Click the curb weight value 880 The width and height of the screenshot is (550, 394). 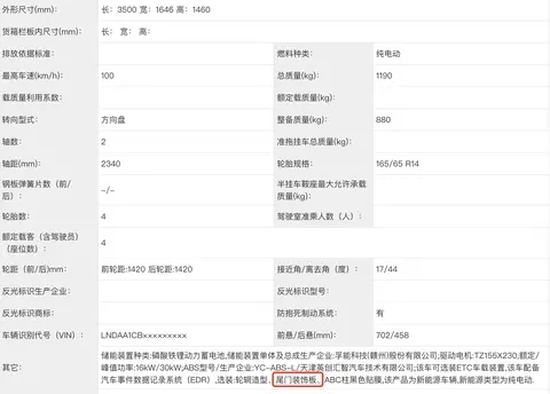tap(383, 120)
